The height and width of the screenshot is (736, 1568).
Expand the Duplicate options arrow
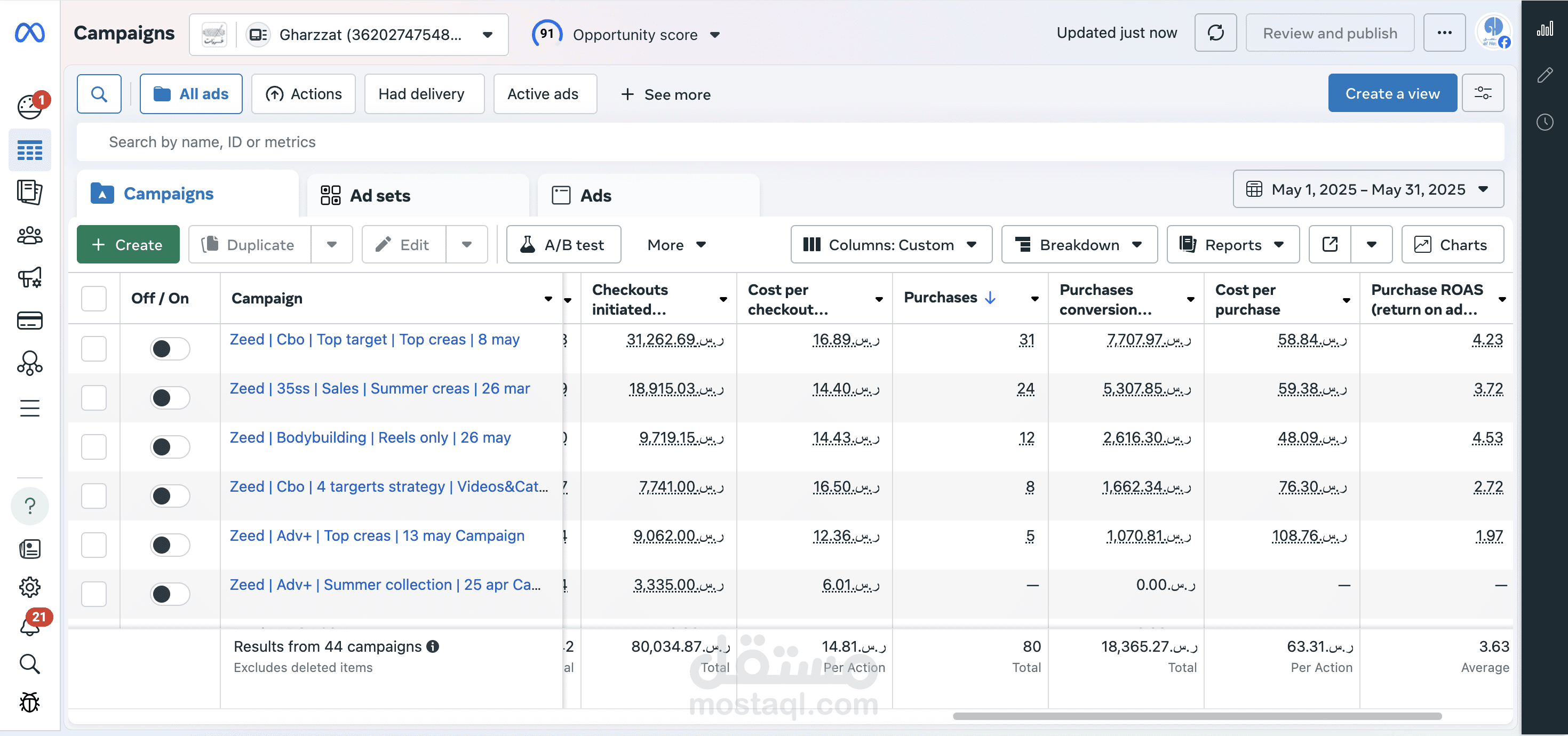pos(332,244)
